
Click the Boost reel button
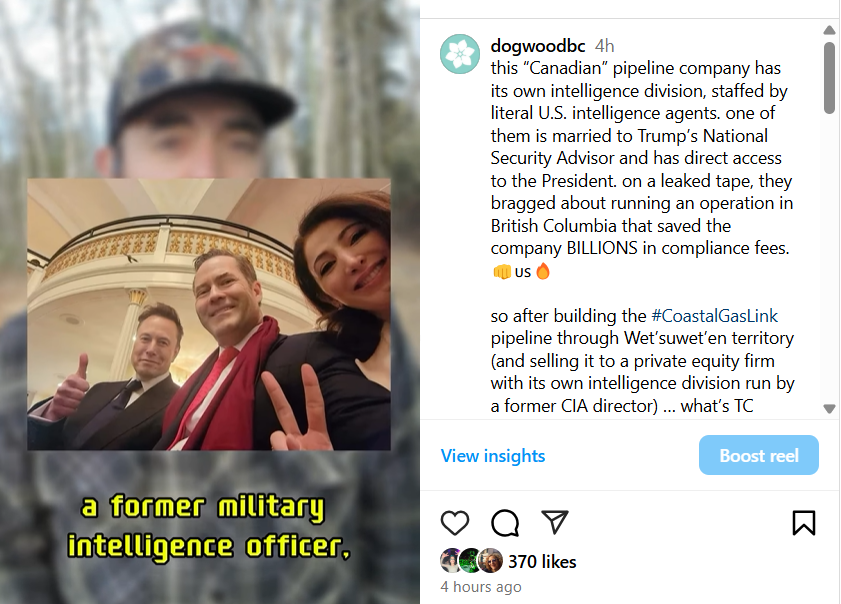[x=758, y=455]
